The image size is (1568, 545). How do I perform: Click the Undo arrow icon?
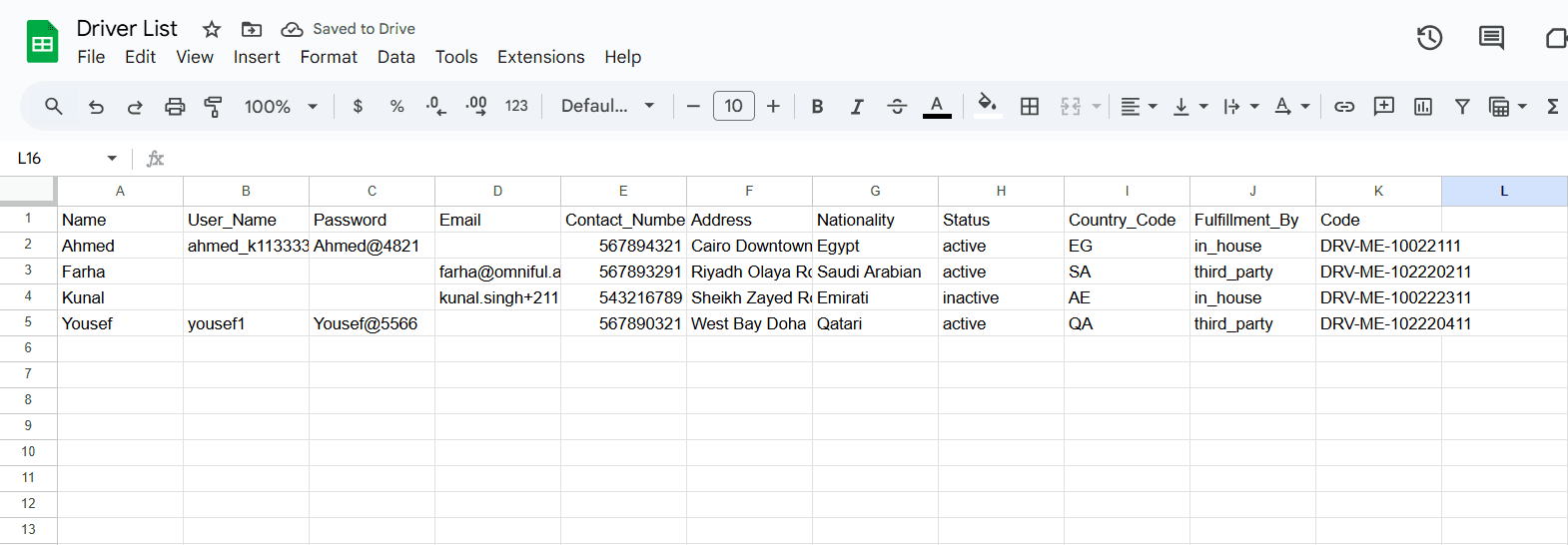[x=96, y=107]
